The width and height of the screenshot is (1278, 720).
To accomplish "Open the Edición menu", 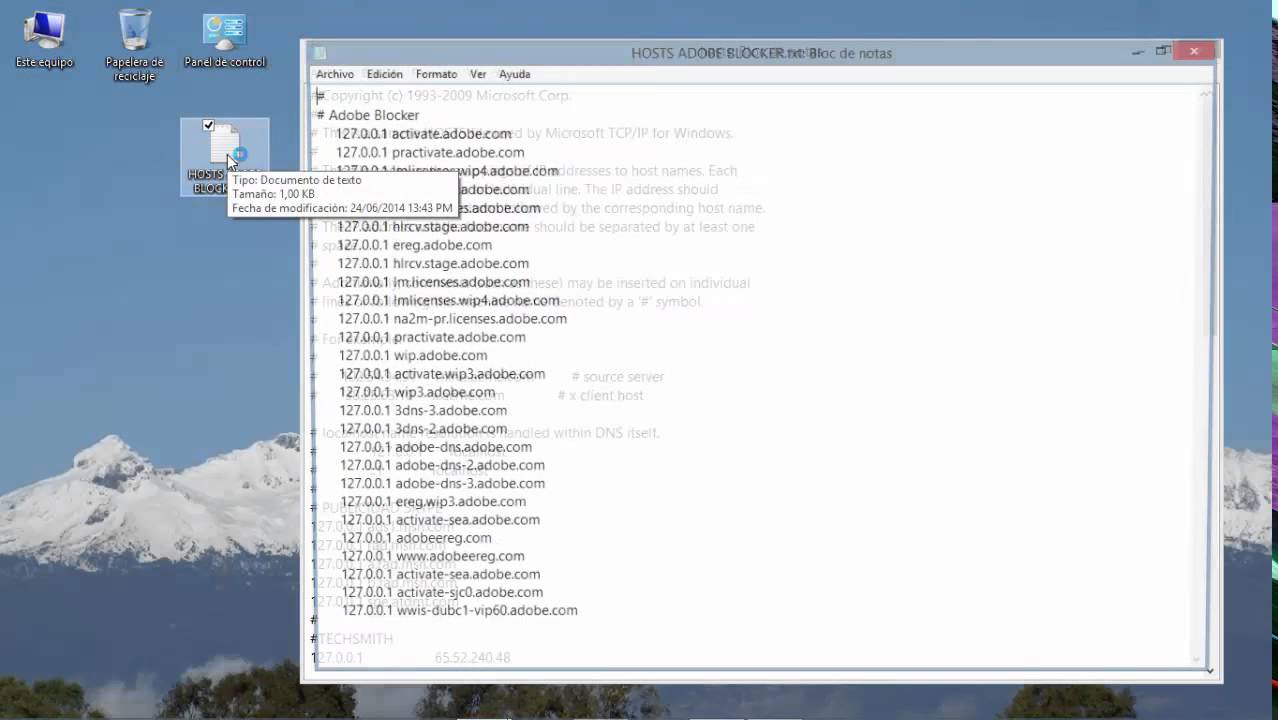I will point(384,74).
